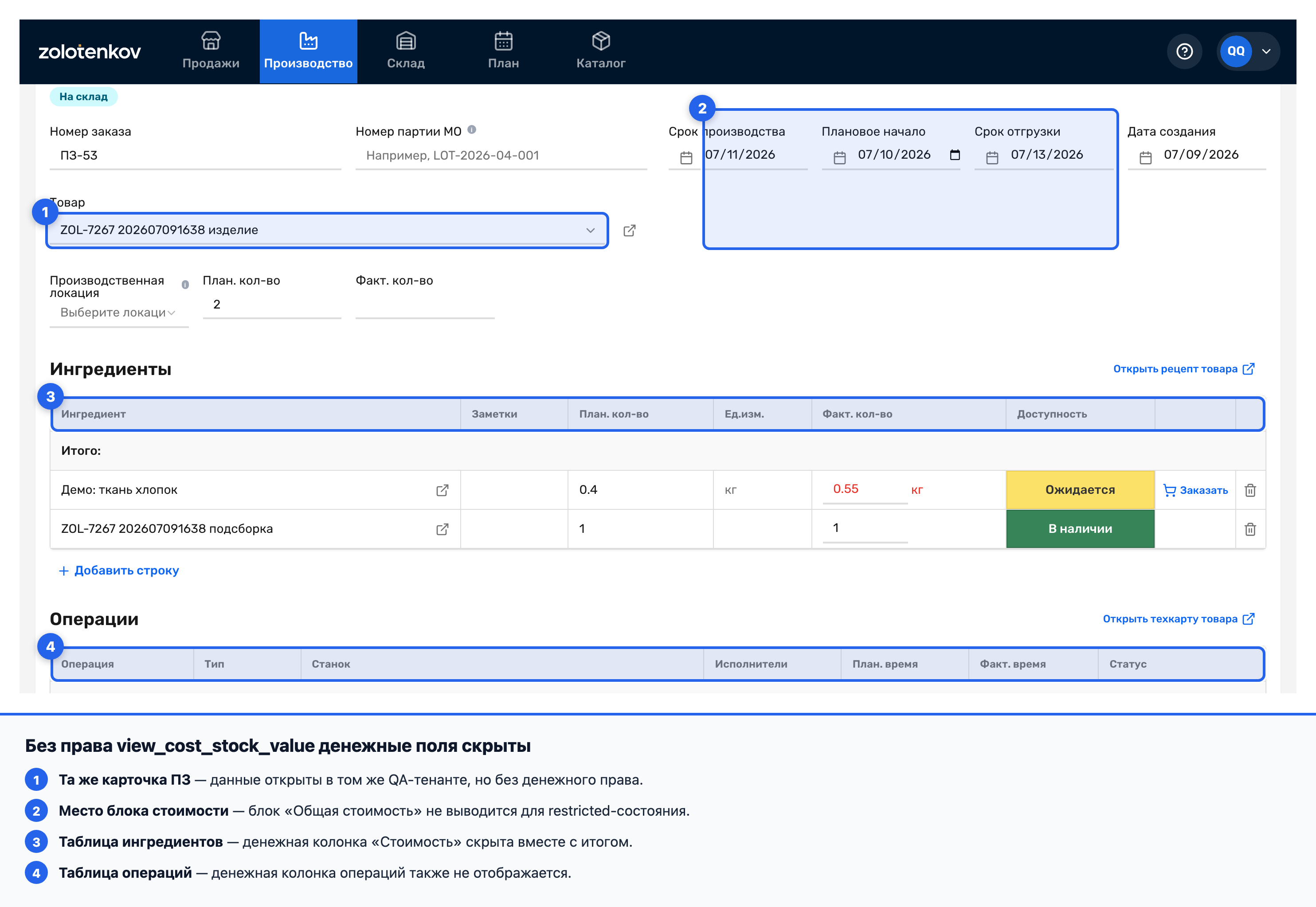
Task: Open the selected Товар in new window
Action: (x=629, y=230)
